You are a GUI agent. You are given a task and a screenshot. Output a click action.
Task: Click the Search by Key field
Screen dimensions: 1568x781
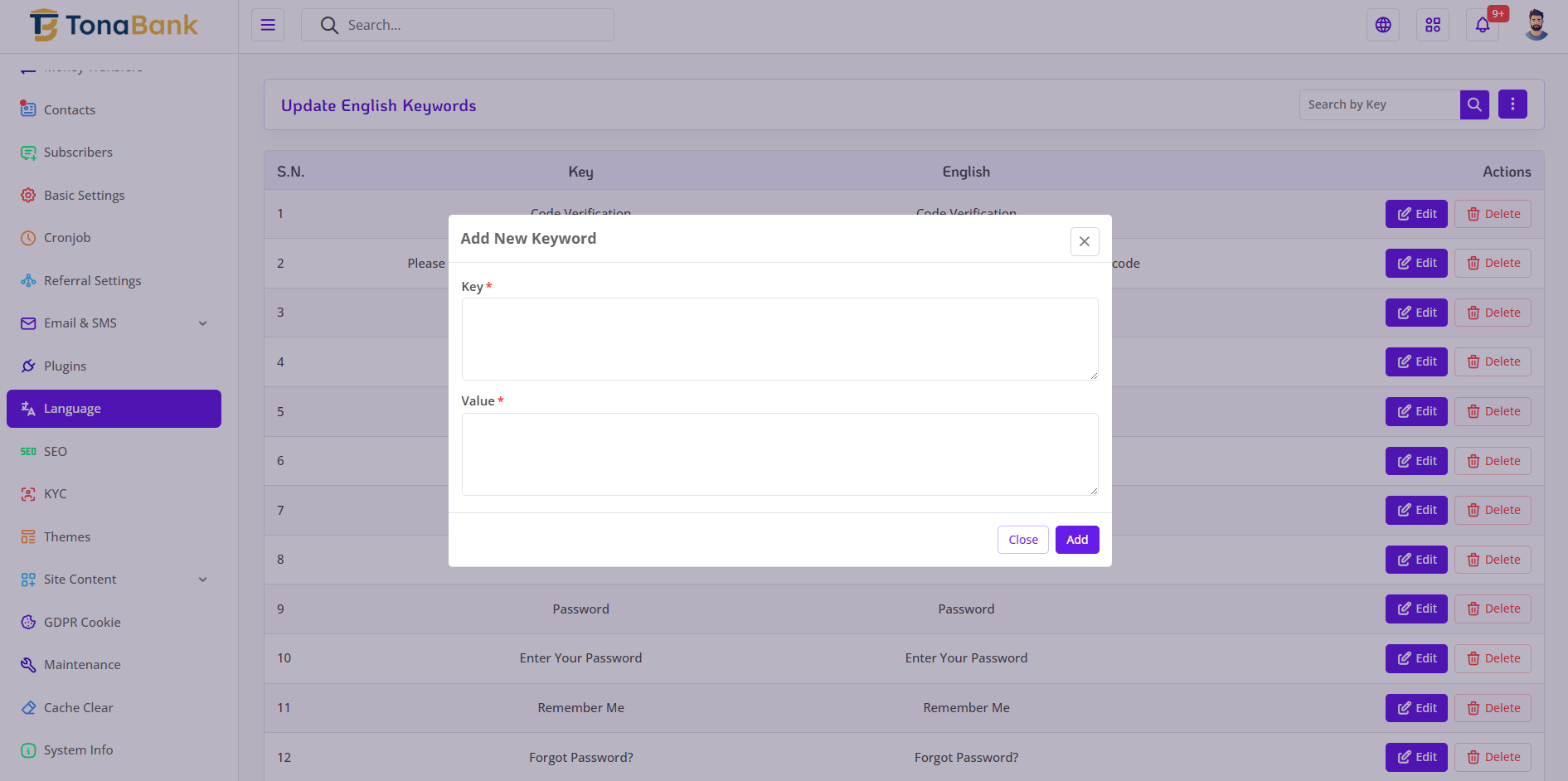[1378, 104]
